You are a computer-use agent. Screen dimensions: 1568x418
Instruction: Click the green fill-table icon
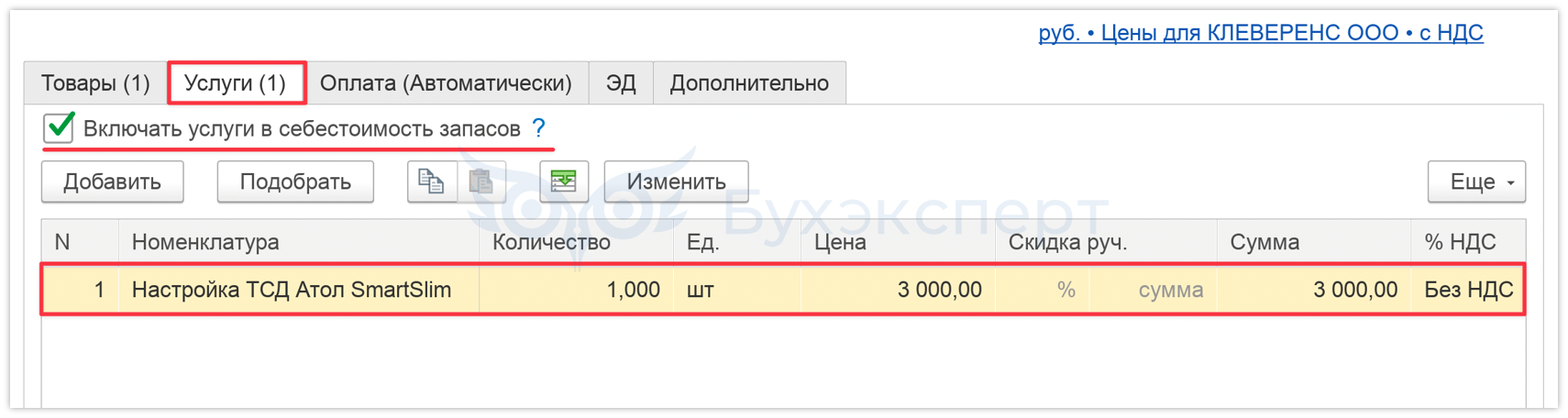point(563,181)
